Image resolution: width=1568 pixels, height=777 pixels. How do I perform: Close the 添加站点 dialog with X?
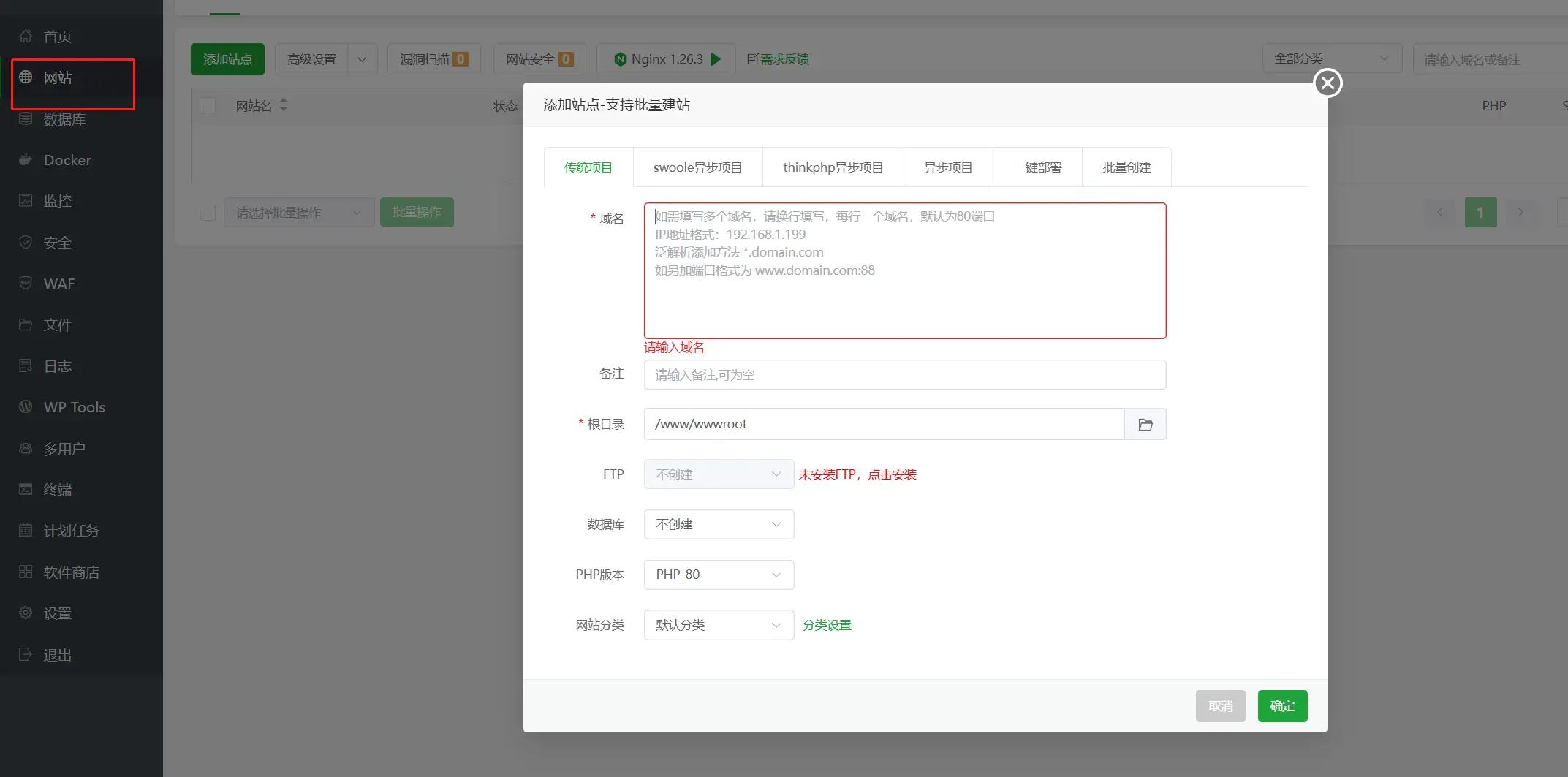pos(1328,83)
